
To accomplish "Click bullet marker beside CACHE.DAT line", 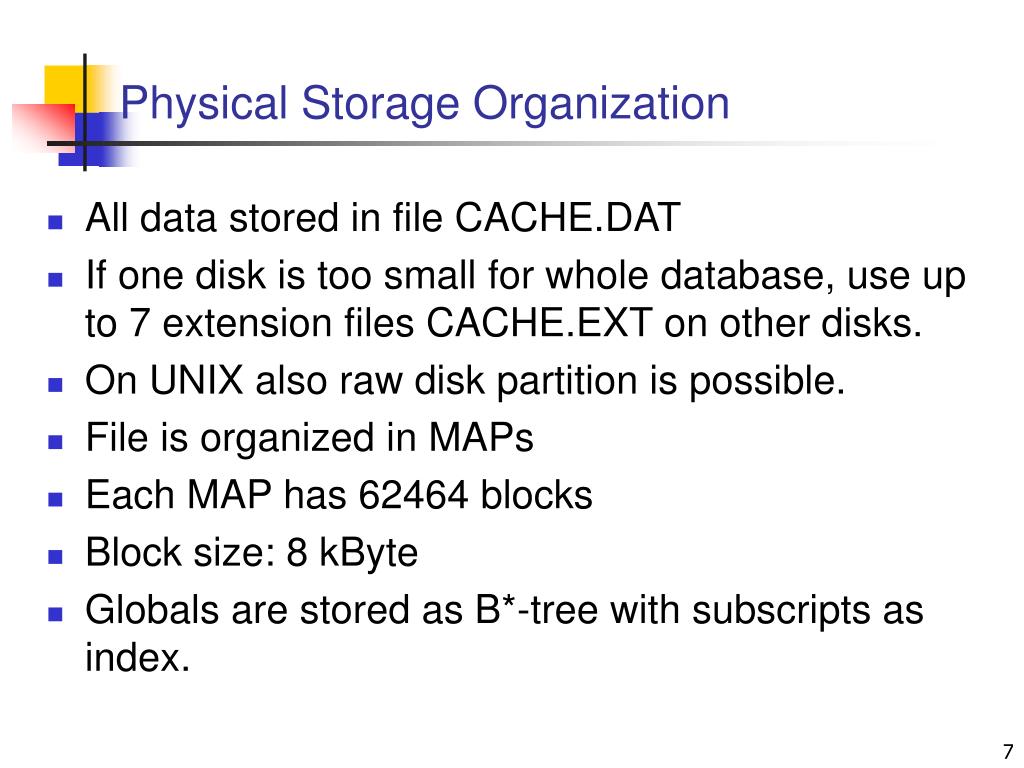I will point(56,222).
